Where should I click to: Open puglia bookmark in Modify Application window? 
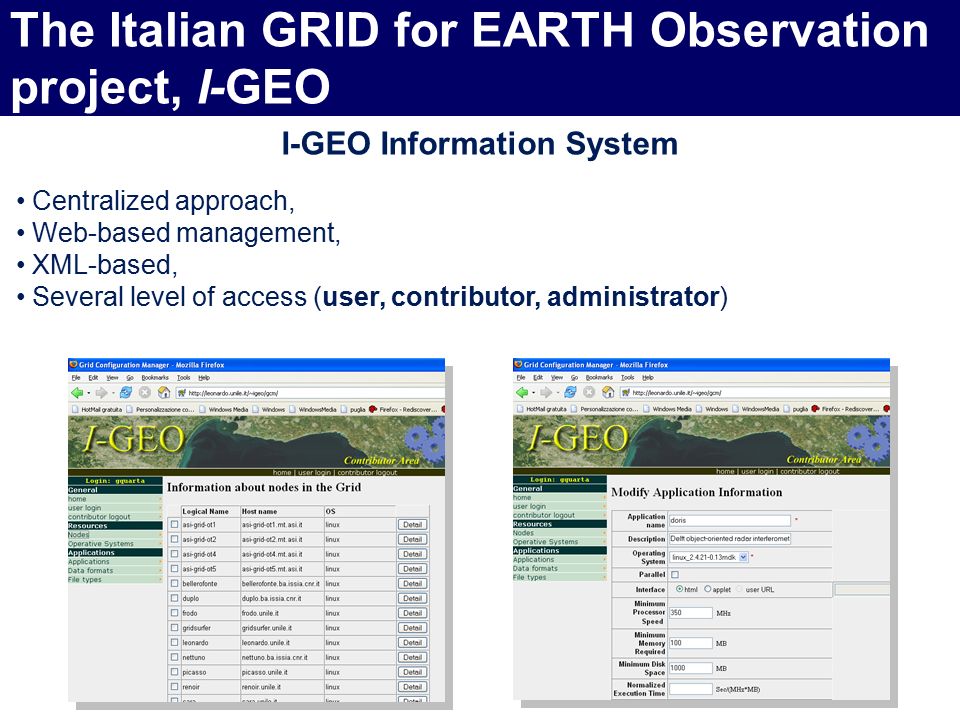tap(796, 408)
